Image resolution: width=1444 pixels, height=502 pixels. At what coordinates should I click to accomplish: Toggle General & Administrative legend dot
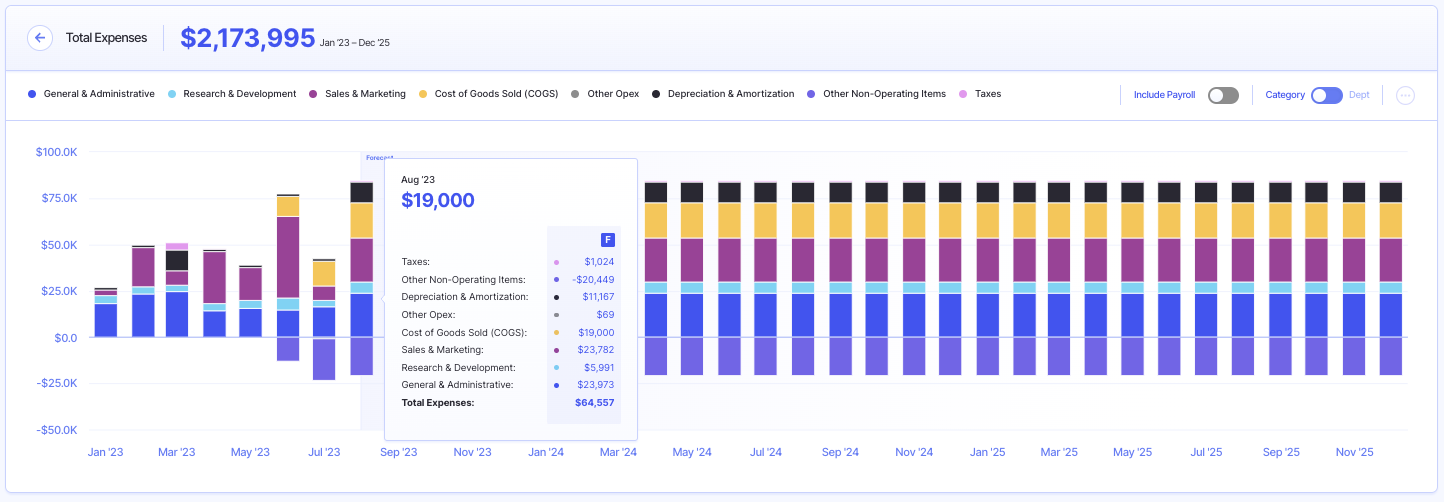32,94
